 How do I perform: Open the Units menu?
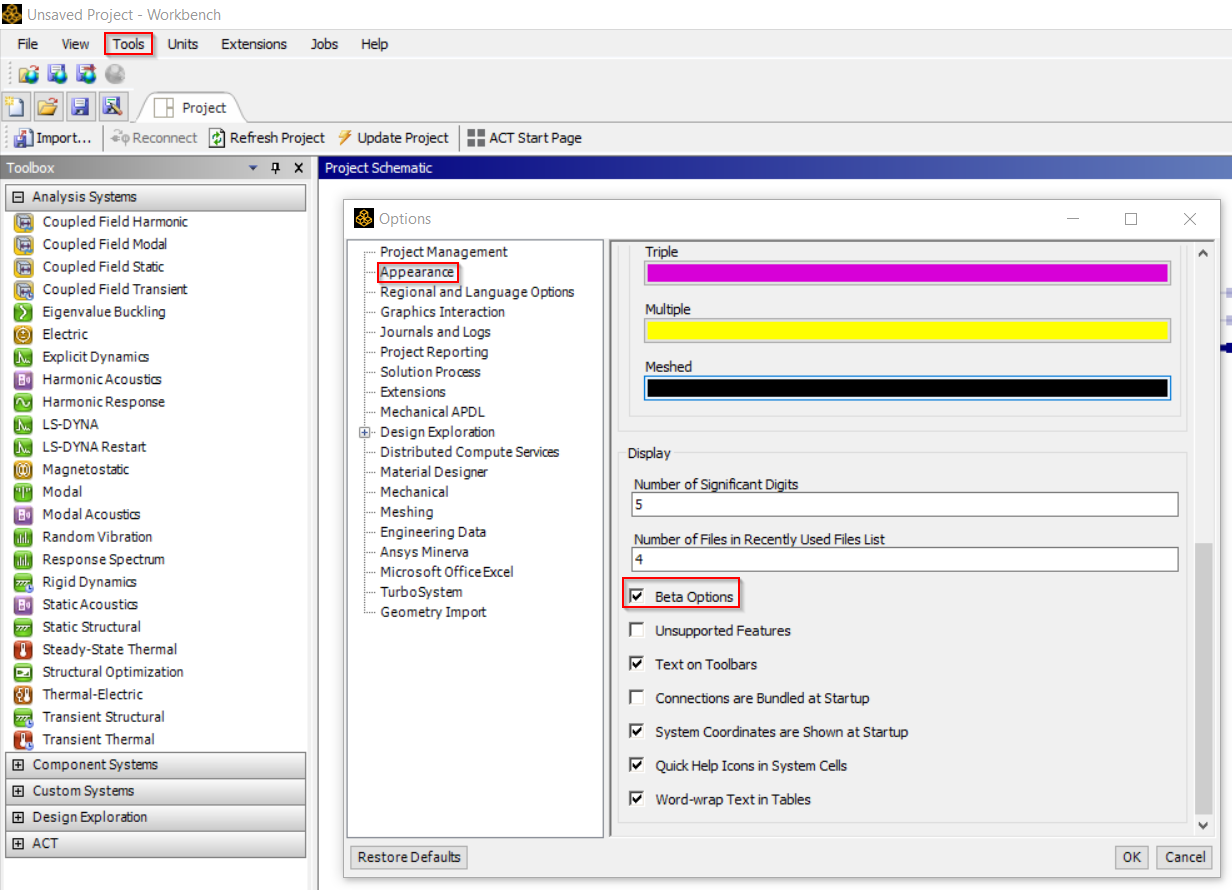click(x=183, y=44)
